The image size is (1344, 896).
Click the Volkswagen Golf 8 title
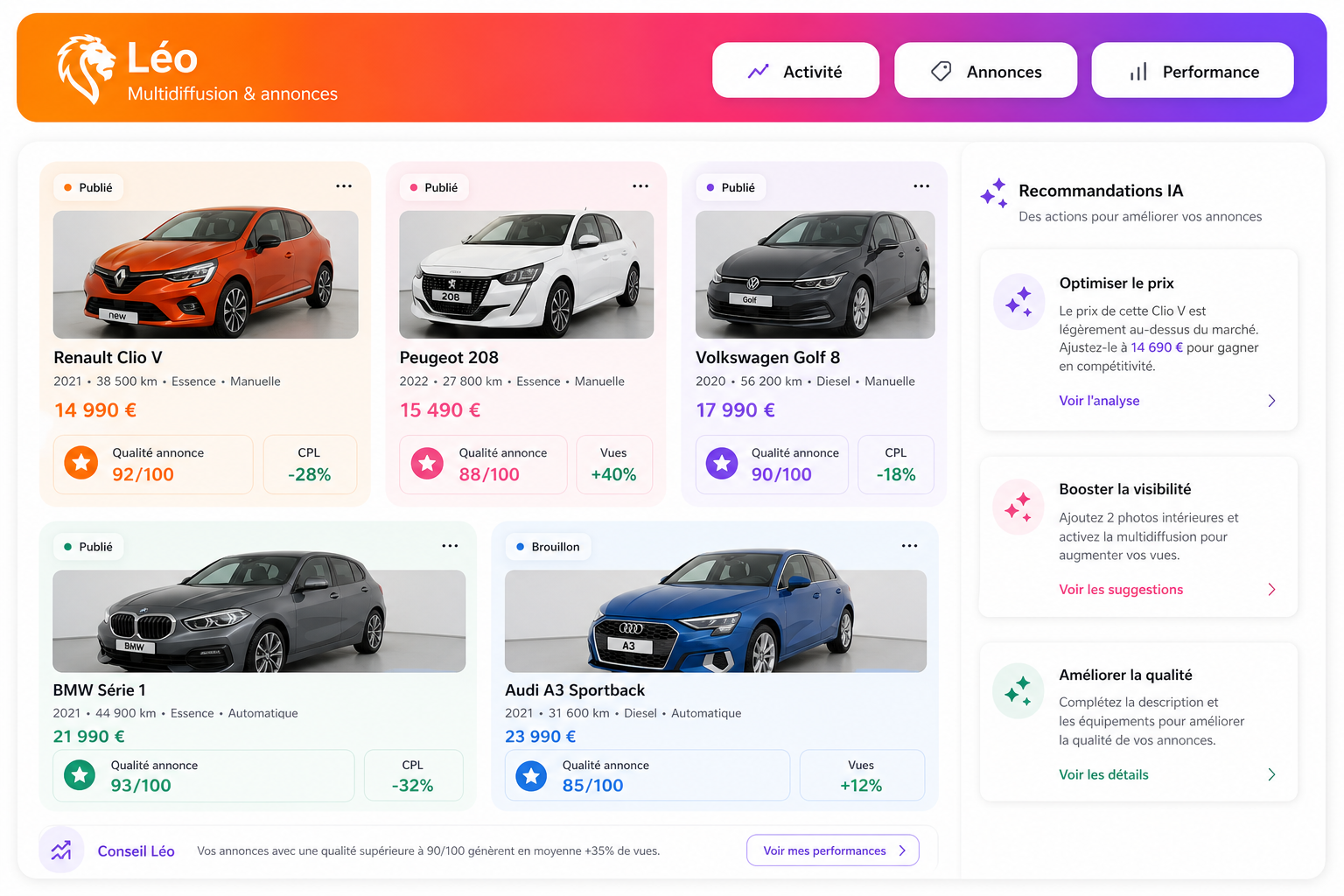[x=767, y=357]
